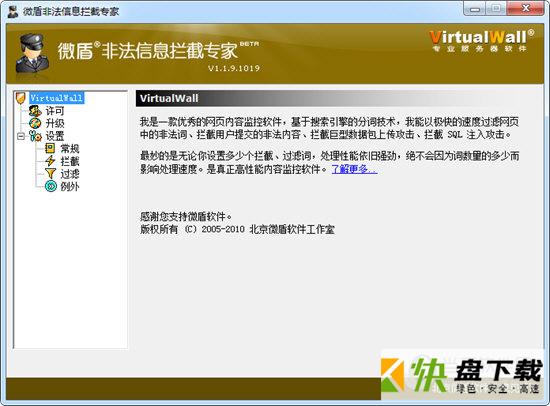Select the 设置 settings tree node

pyautogui.click(x=55, y=136)
